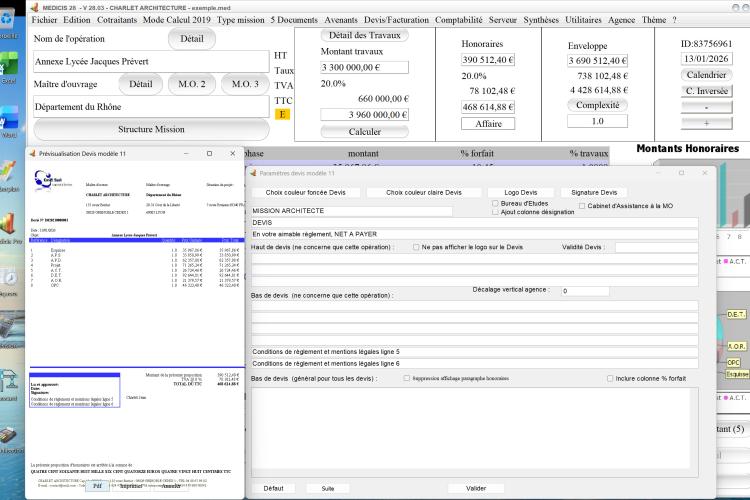Click the Medicis app icon in main title bar
Image resolution: width=750 pixels, height=500 pixels.
tap(34, 8)
